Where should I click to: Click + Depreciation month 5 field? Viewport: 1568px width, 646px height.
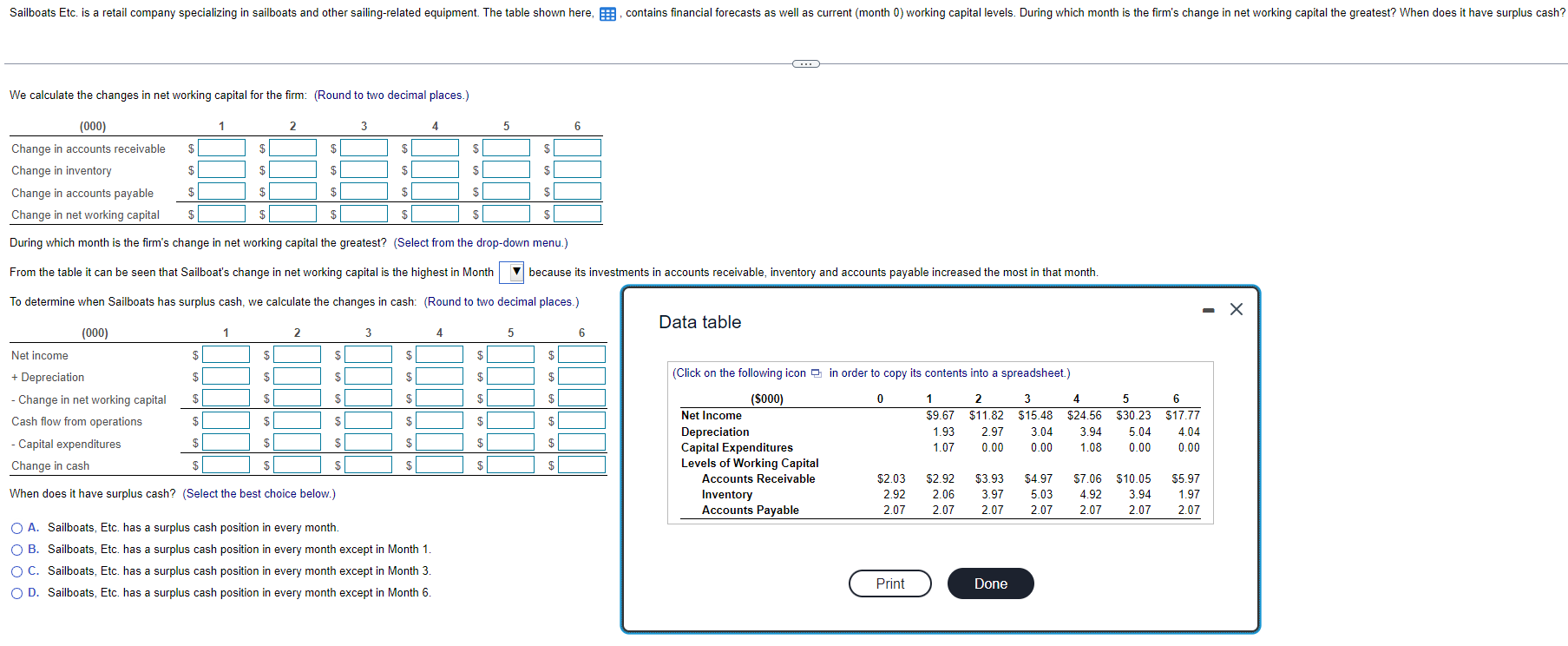point(511,376)
